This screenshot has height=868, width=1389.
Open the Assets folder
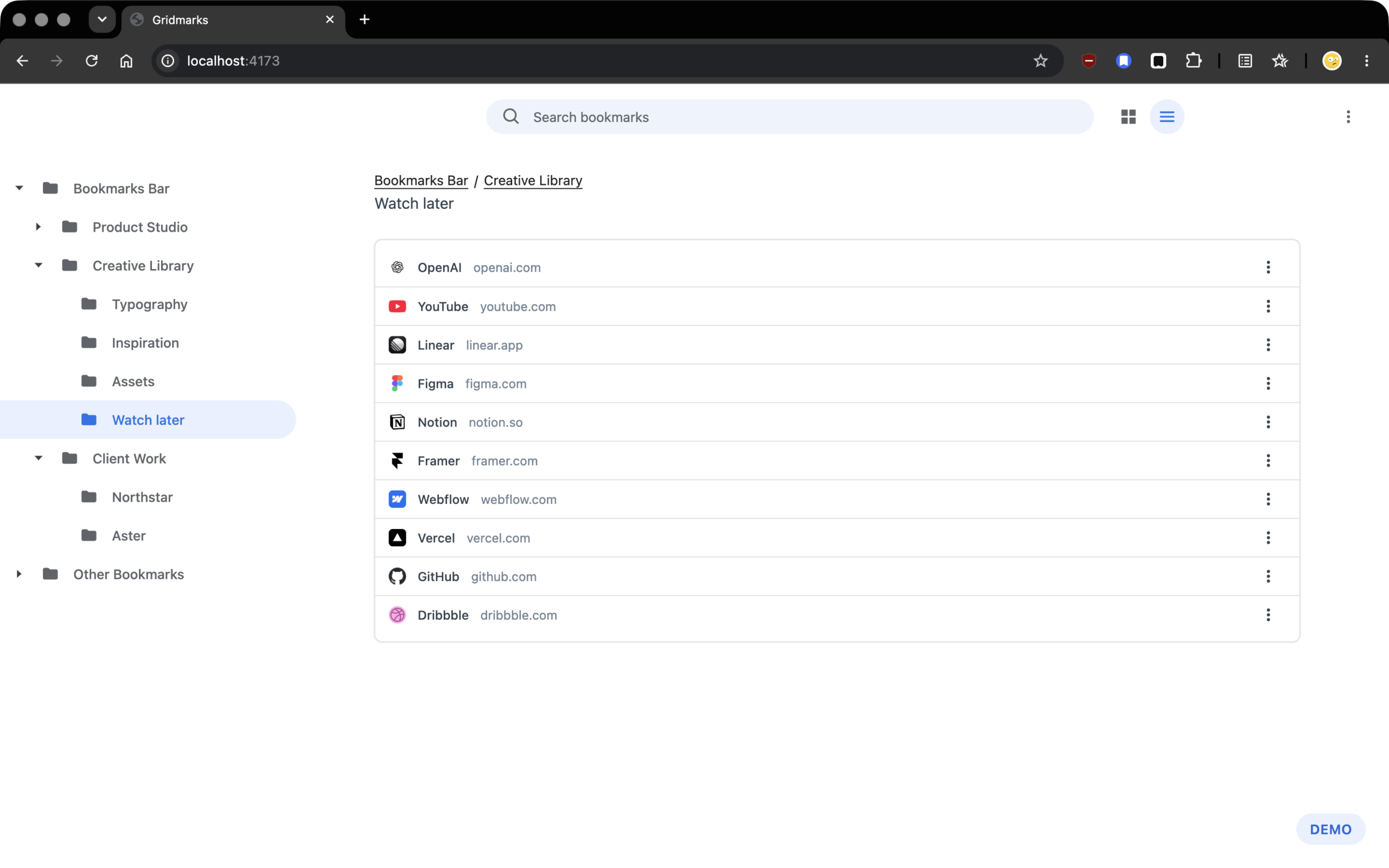[x=148, y=381]
